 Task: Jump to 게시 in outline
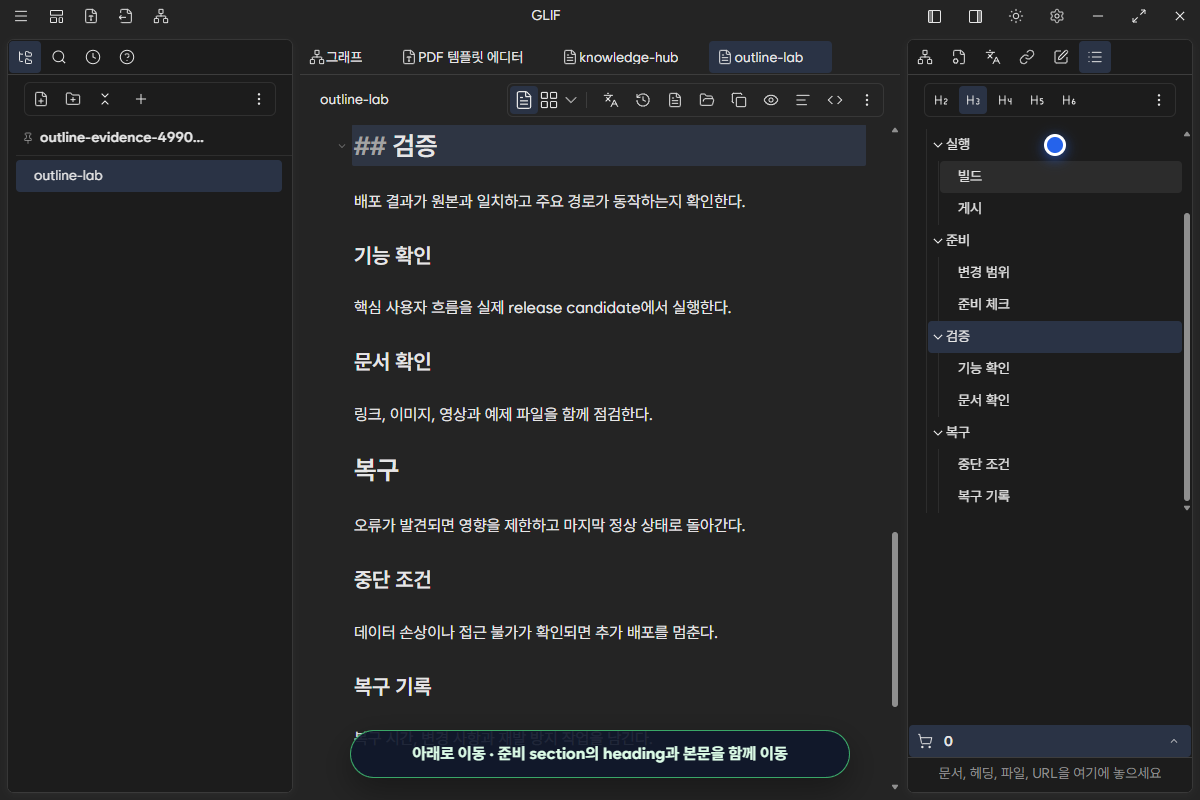pos(1061,208)
